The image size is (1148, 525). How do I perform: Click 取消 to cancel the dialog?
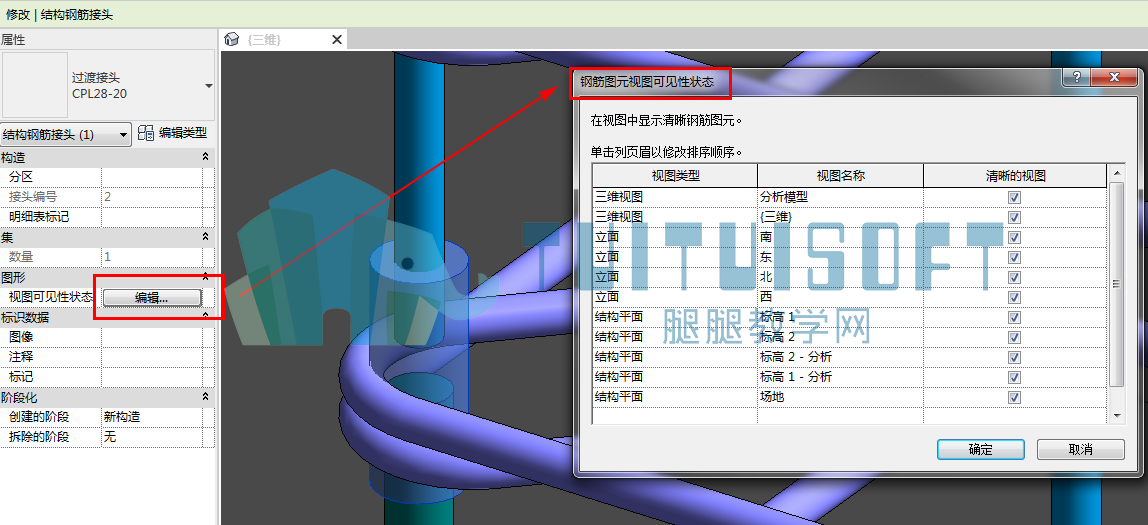point(1080,450)
